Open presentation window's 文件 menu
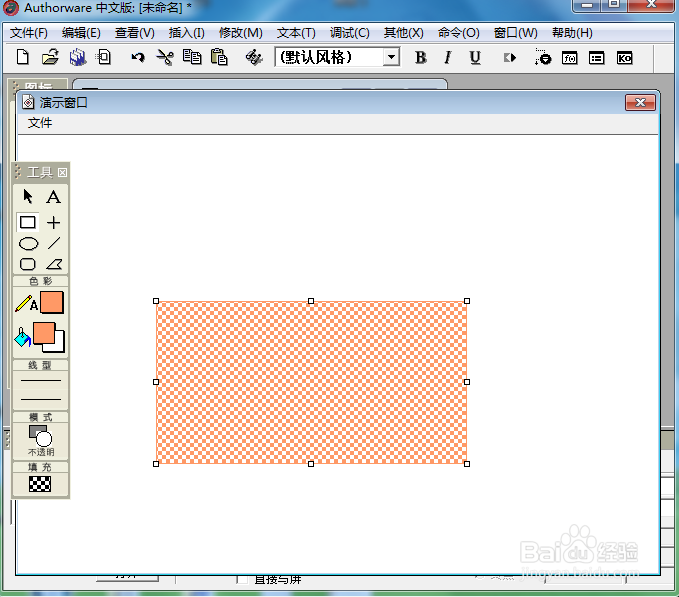This screenshot has width=679, height=597. tap(40, 123)
